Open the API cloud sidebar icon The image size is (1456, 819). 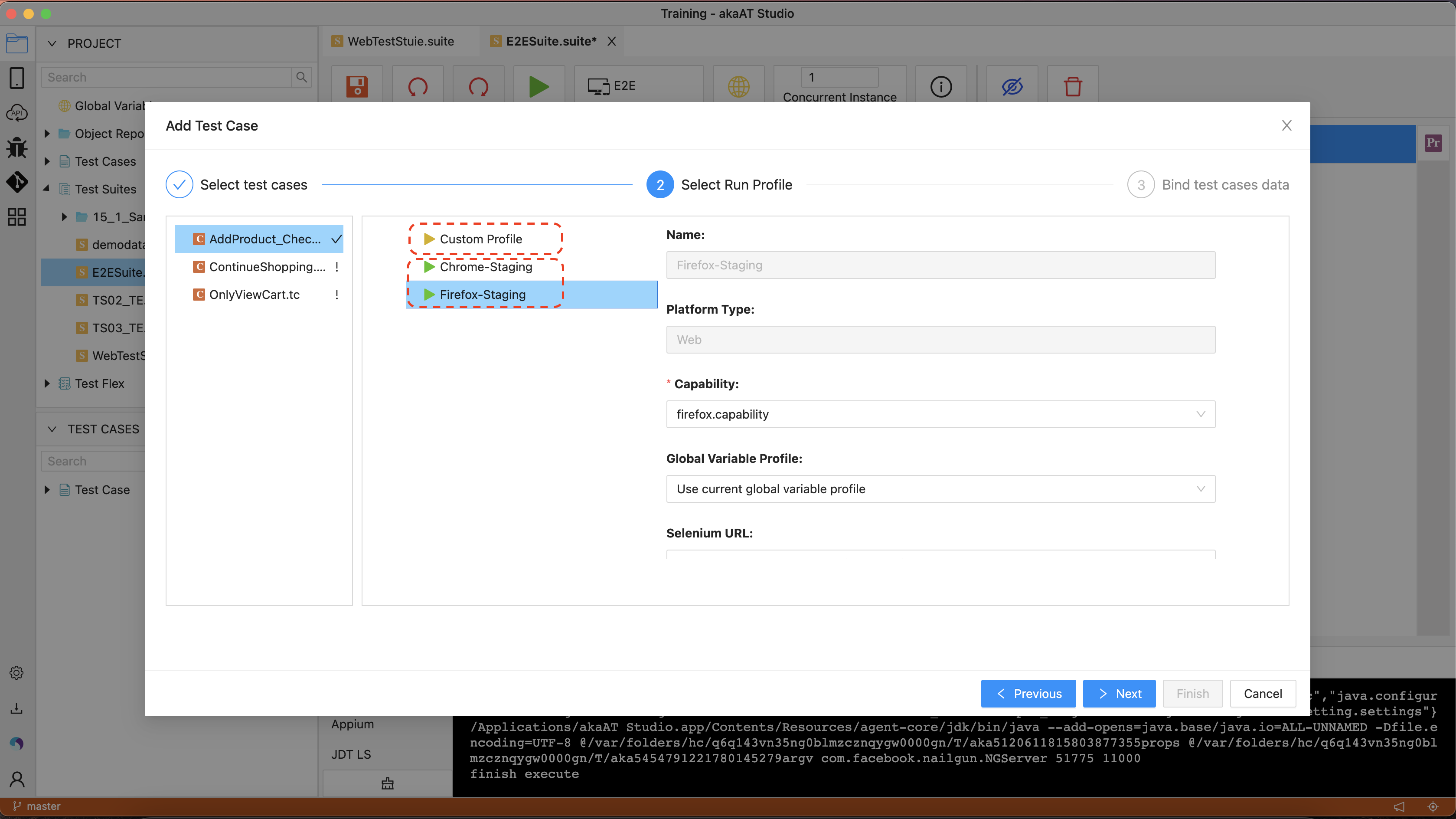(x=17, y=113)
